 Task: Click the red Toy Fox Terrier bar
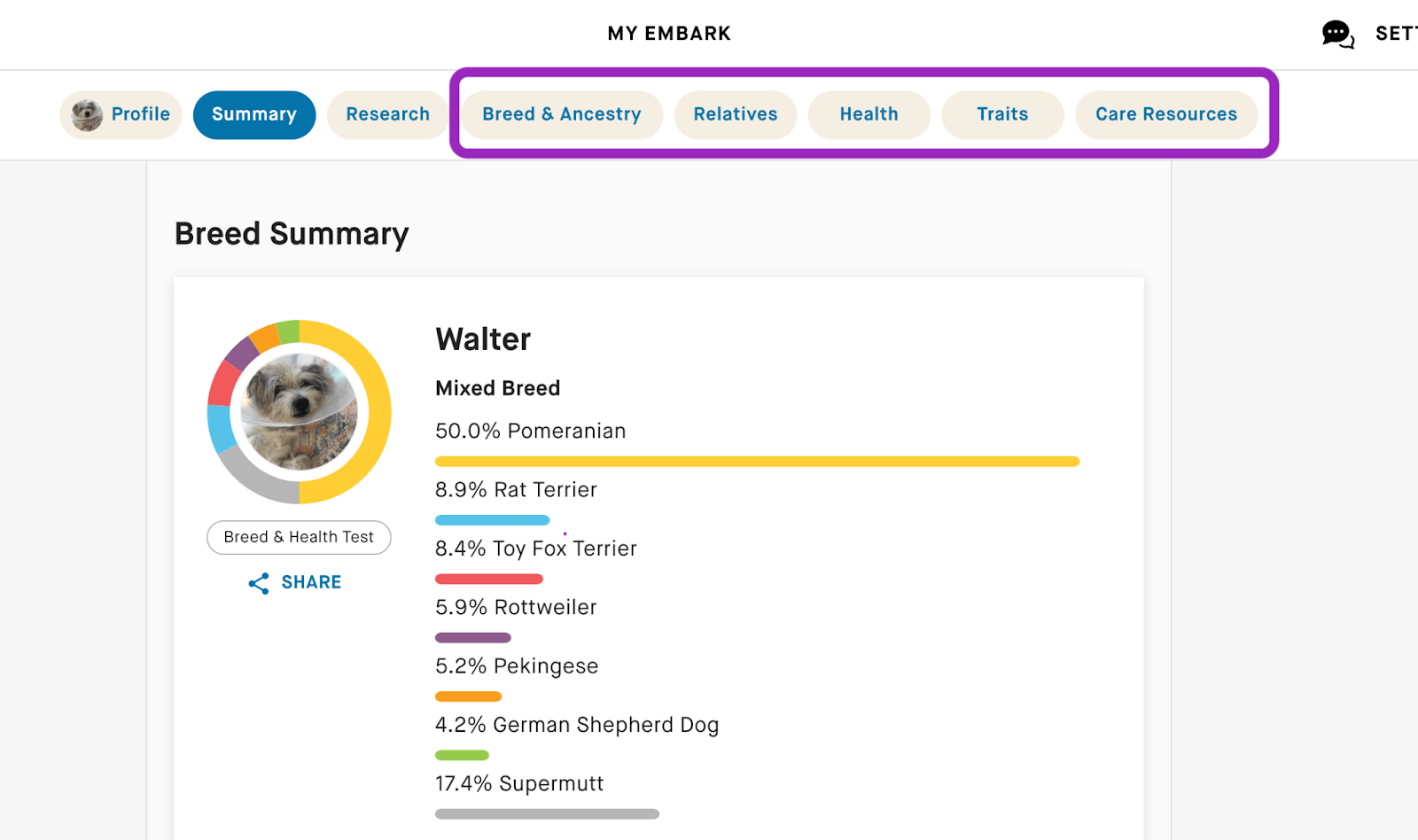[488, 579]
